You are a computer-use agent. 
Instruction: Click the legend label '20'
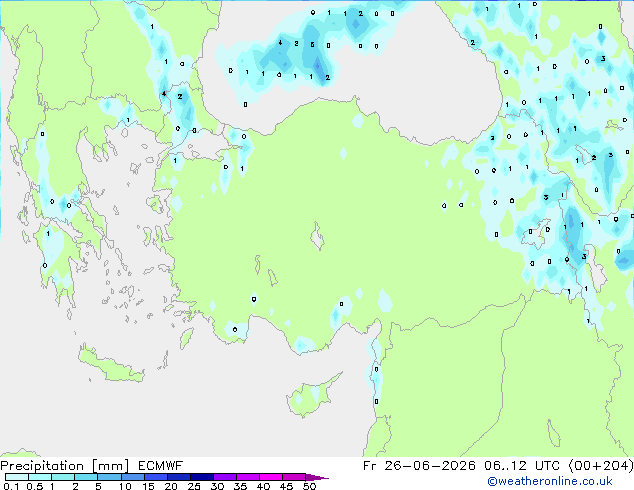171,486
